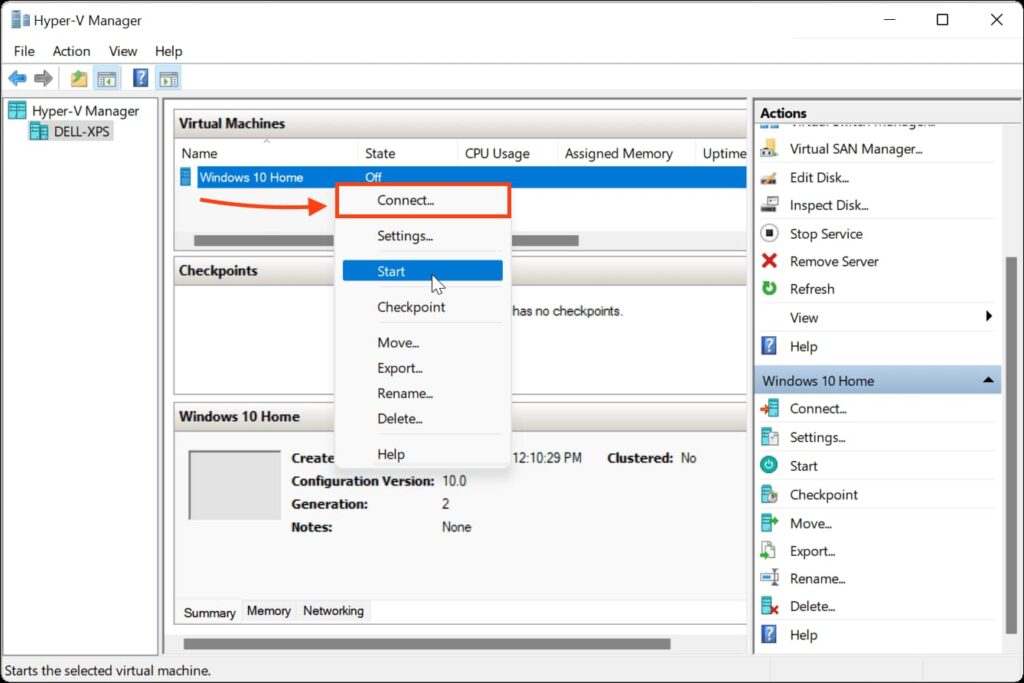
Task: Click Edit Disk in Actions pane
Action: 819,178
